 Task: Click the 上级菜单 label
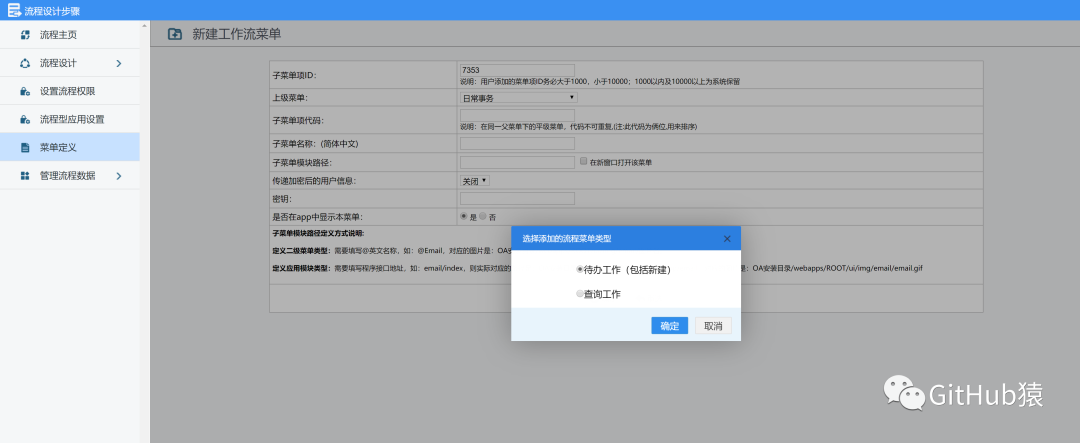pyautogui.click(x=290, y=97)
